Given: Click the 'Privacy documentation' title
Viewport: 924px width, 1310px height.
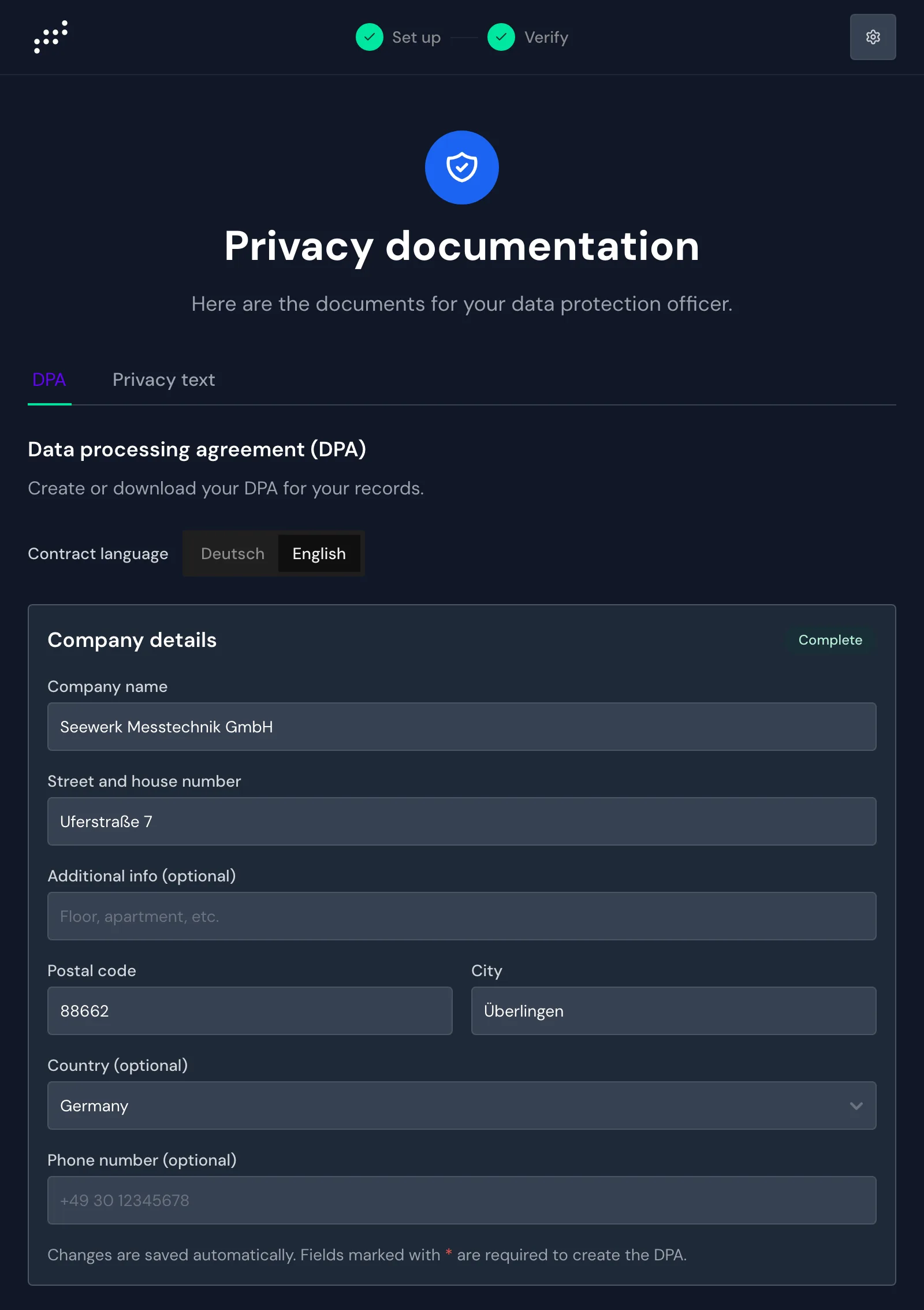Looking at the screenshot, I should [462, 246].
